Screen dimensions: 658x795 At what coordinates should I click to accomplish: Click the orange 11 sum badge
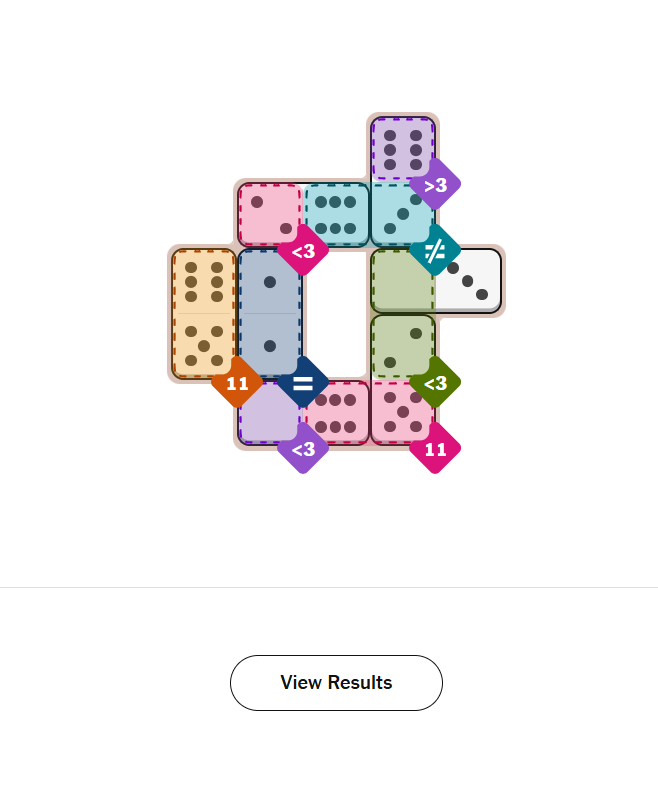tap(237, 383)
